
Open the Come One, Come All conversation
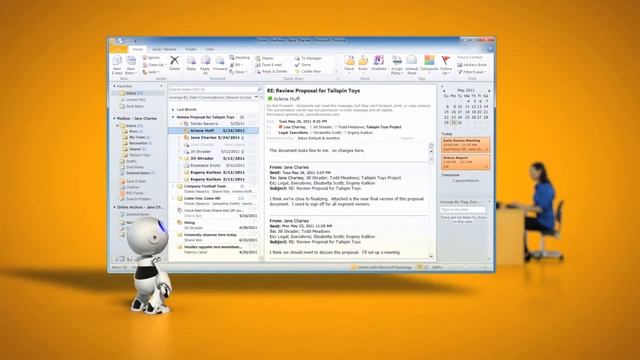(213, 200)
